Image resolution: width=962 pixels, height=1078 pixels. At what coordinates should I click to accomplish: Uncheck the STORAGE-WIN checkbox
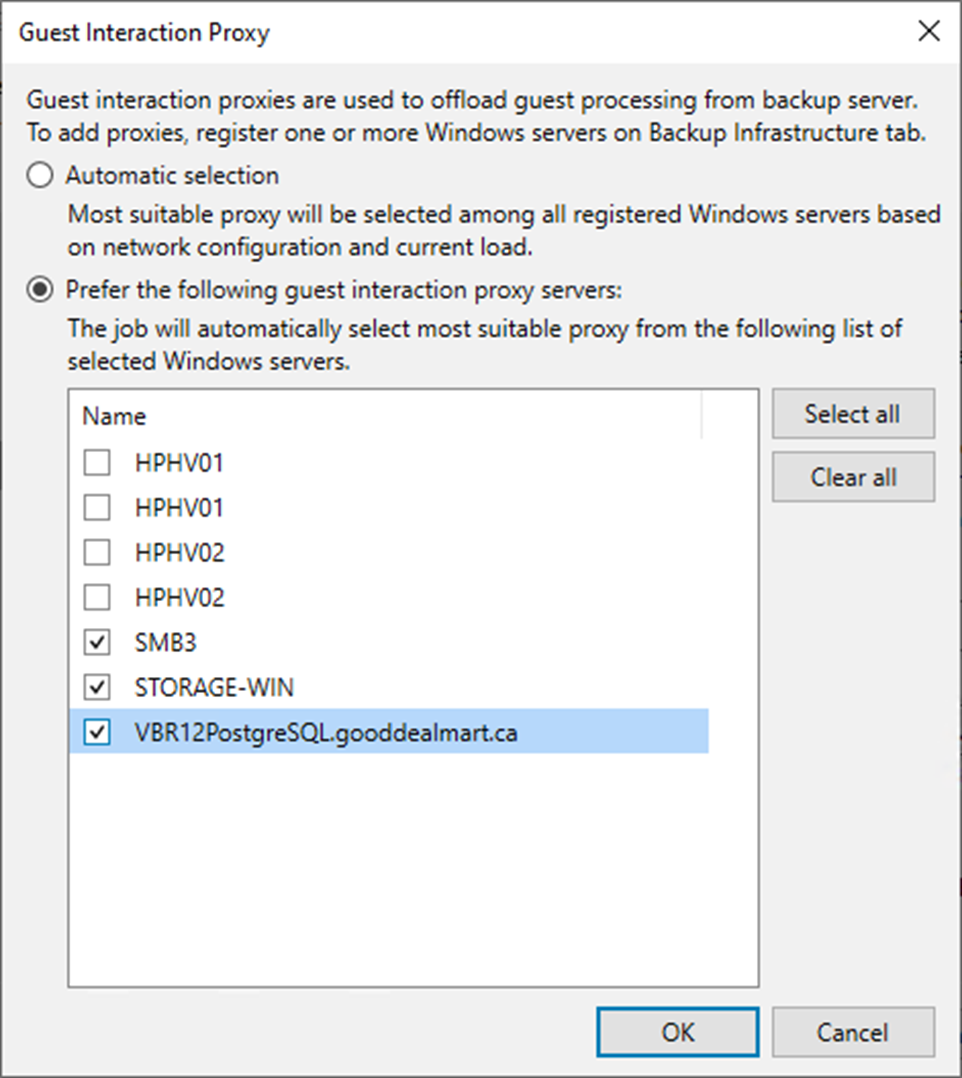click(x=97, y=688)
